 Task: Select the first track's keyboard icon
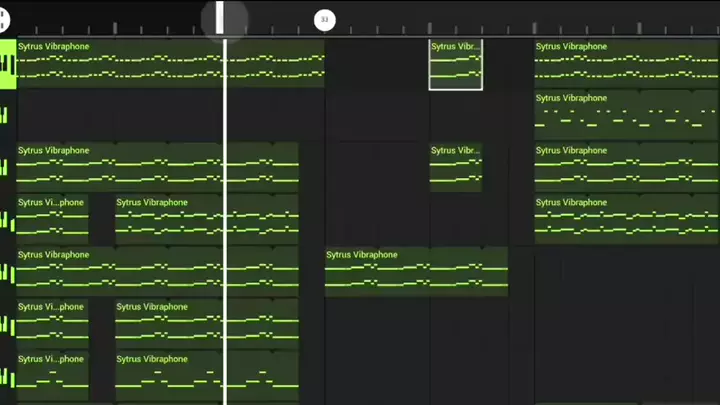pos(7,65)
